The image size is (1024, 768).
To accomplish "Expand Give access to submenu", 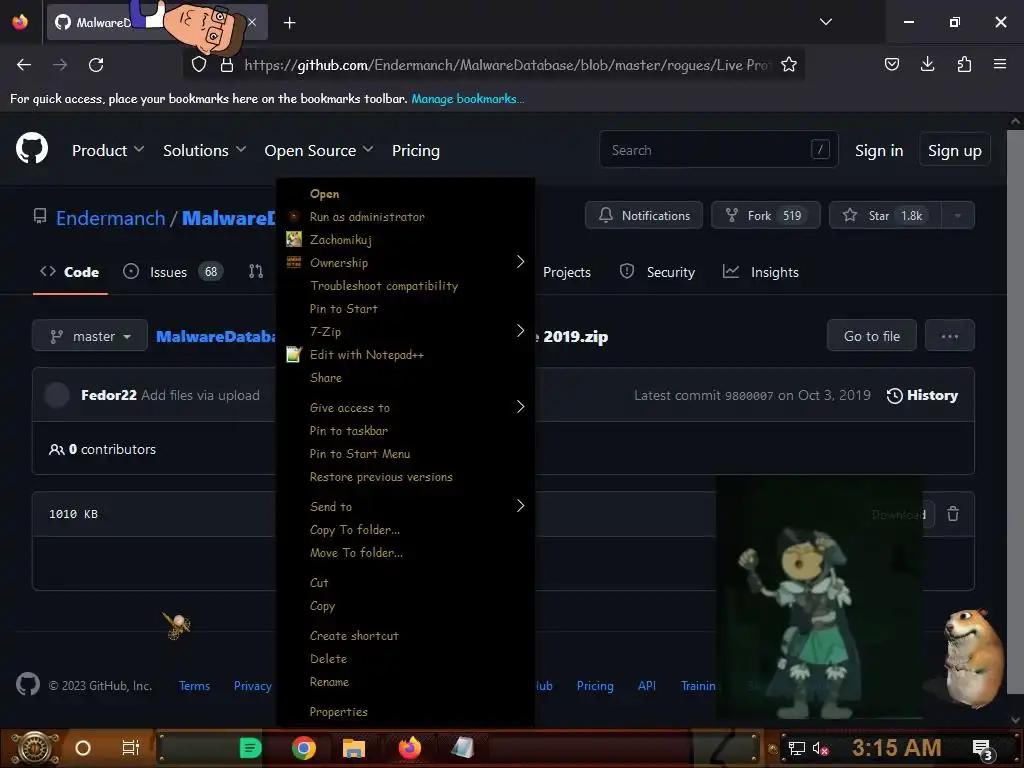I will (x=405, y=408).
